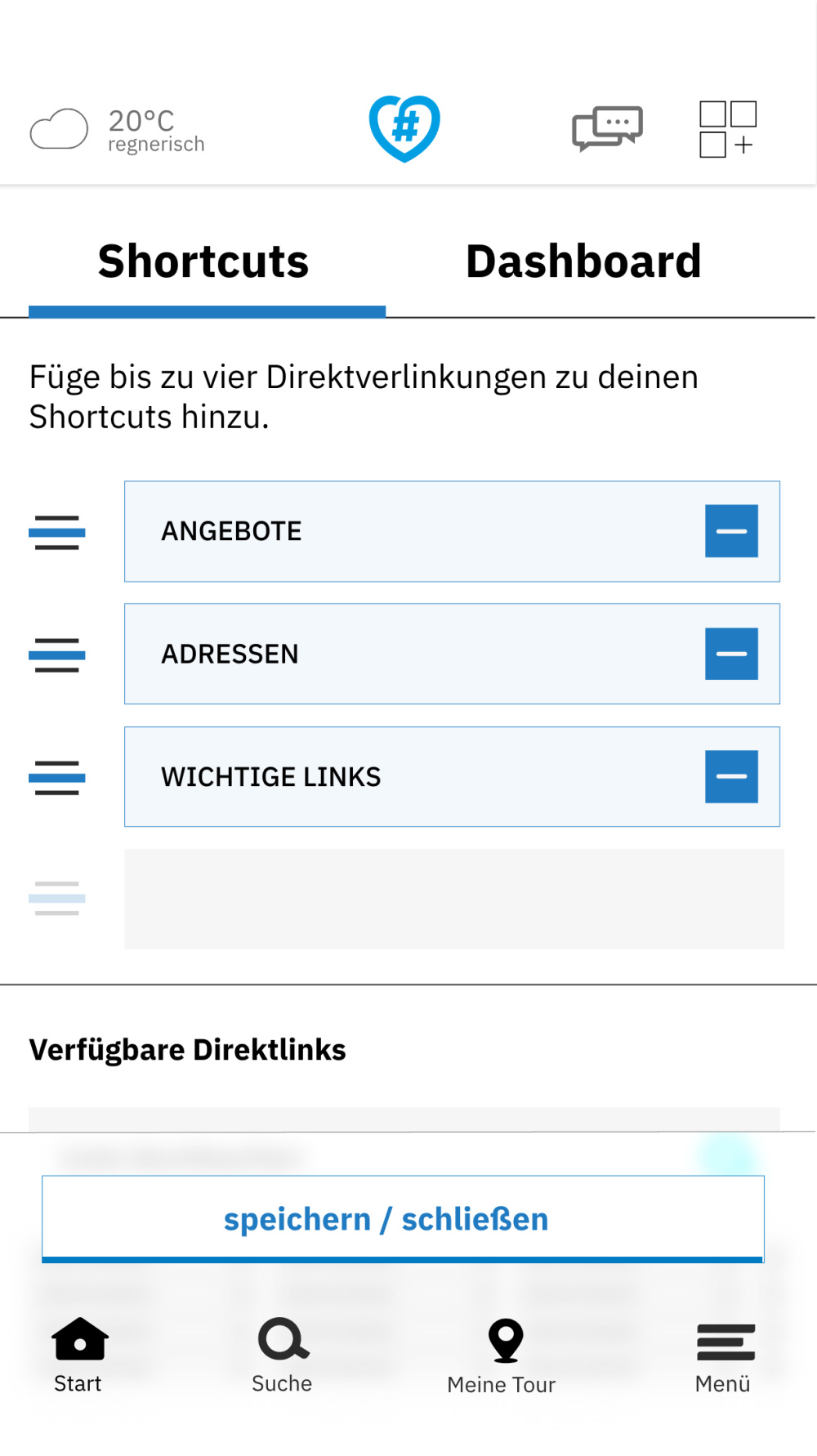Grab the ANGEBOTE reorder handle

(57, 533)
